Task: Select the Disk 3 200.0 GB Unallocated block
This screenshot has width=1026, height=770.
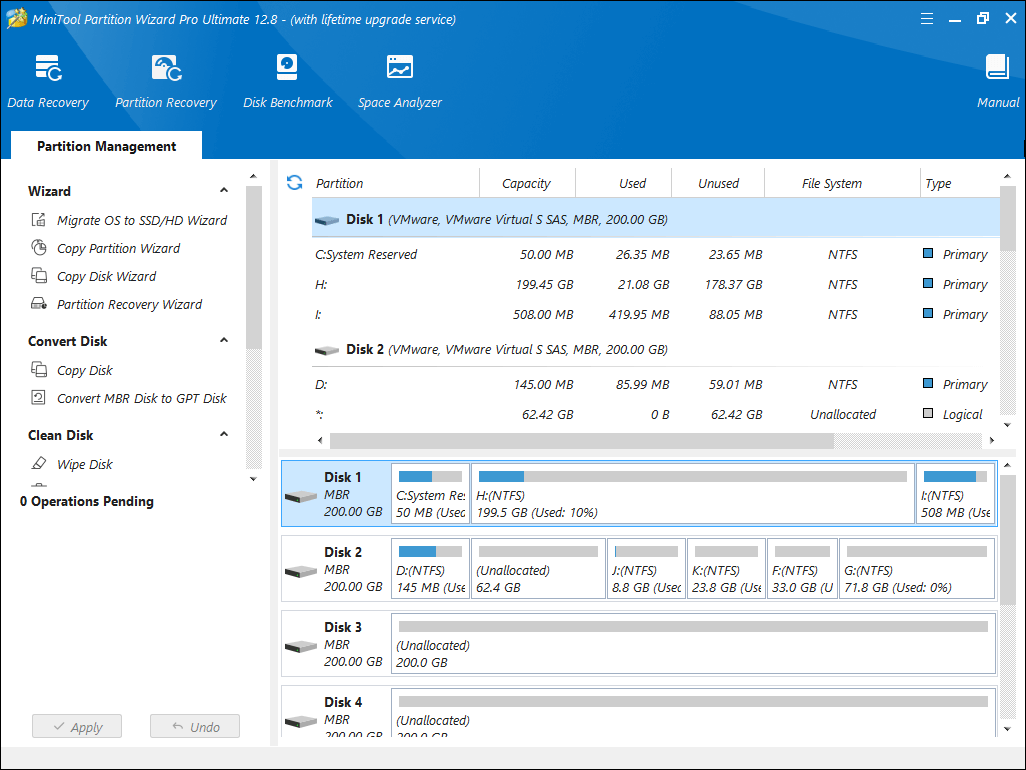Action: (694, 644)
